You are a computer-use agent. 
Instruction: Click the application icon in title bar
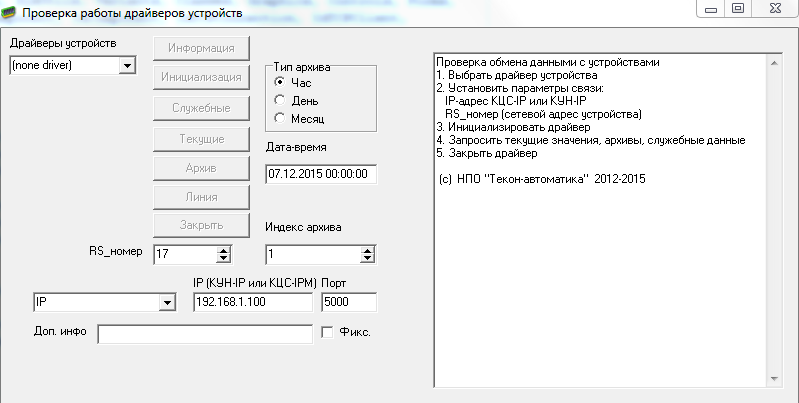click(10, 12)
